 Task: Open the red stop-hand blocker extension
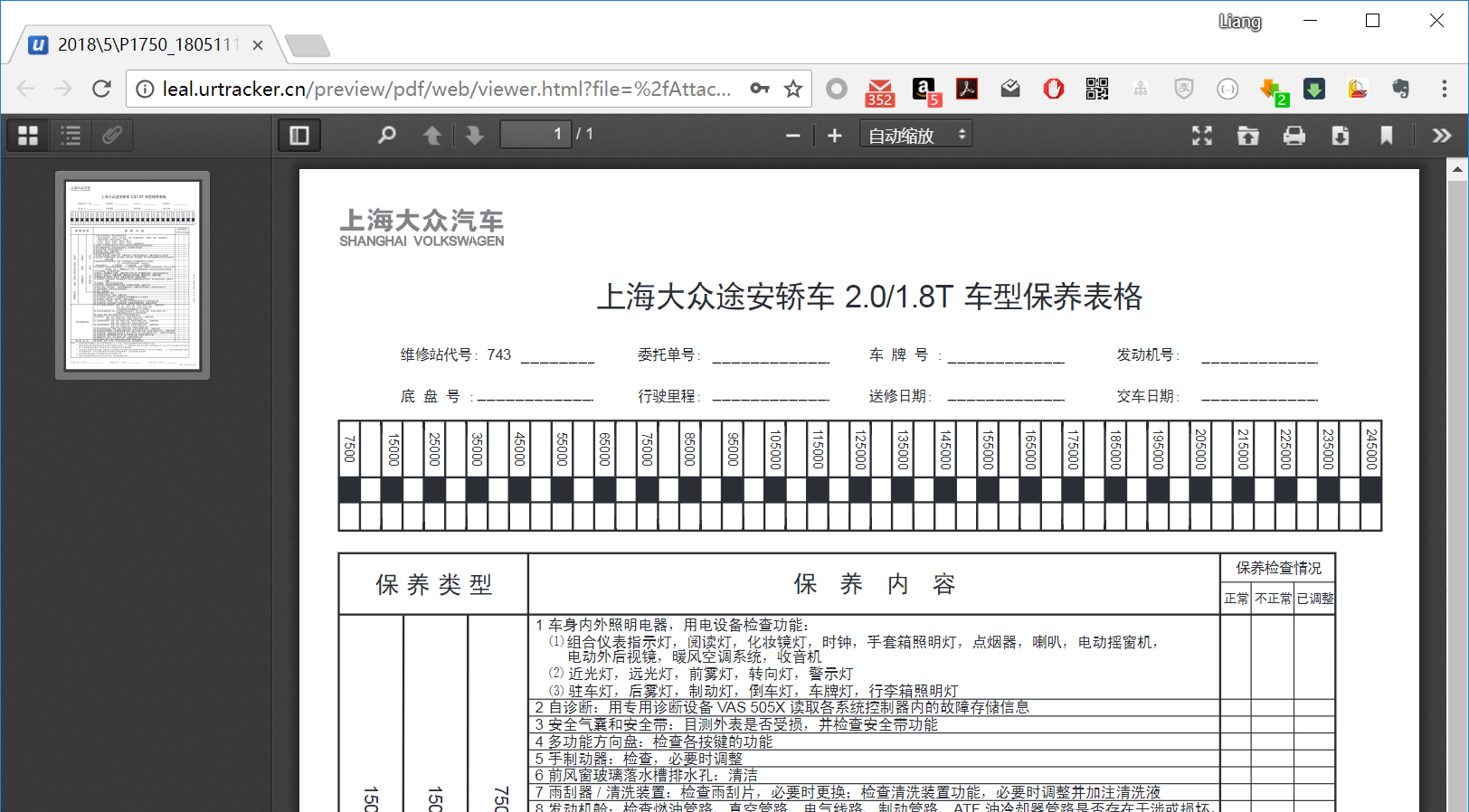tap(1054, 89)
